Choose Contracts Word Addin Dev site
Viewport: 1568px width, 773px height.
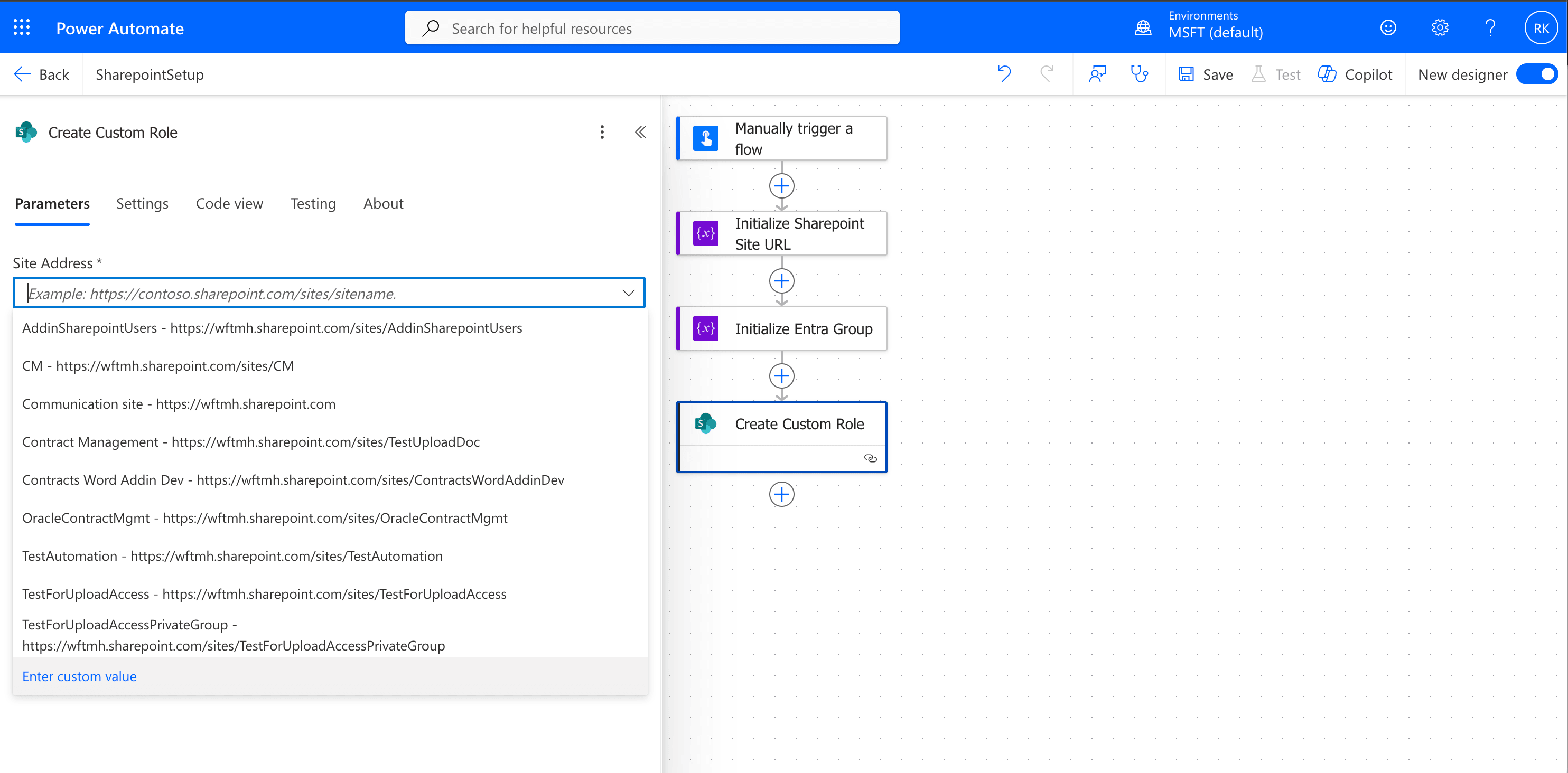tap(330, 480)
